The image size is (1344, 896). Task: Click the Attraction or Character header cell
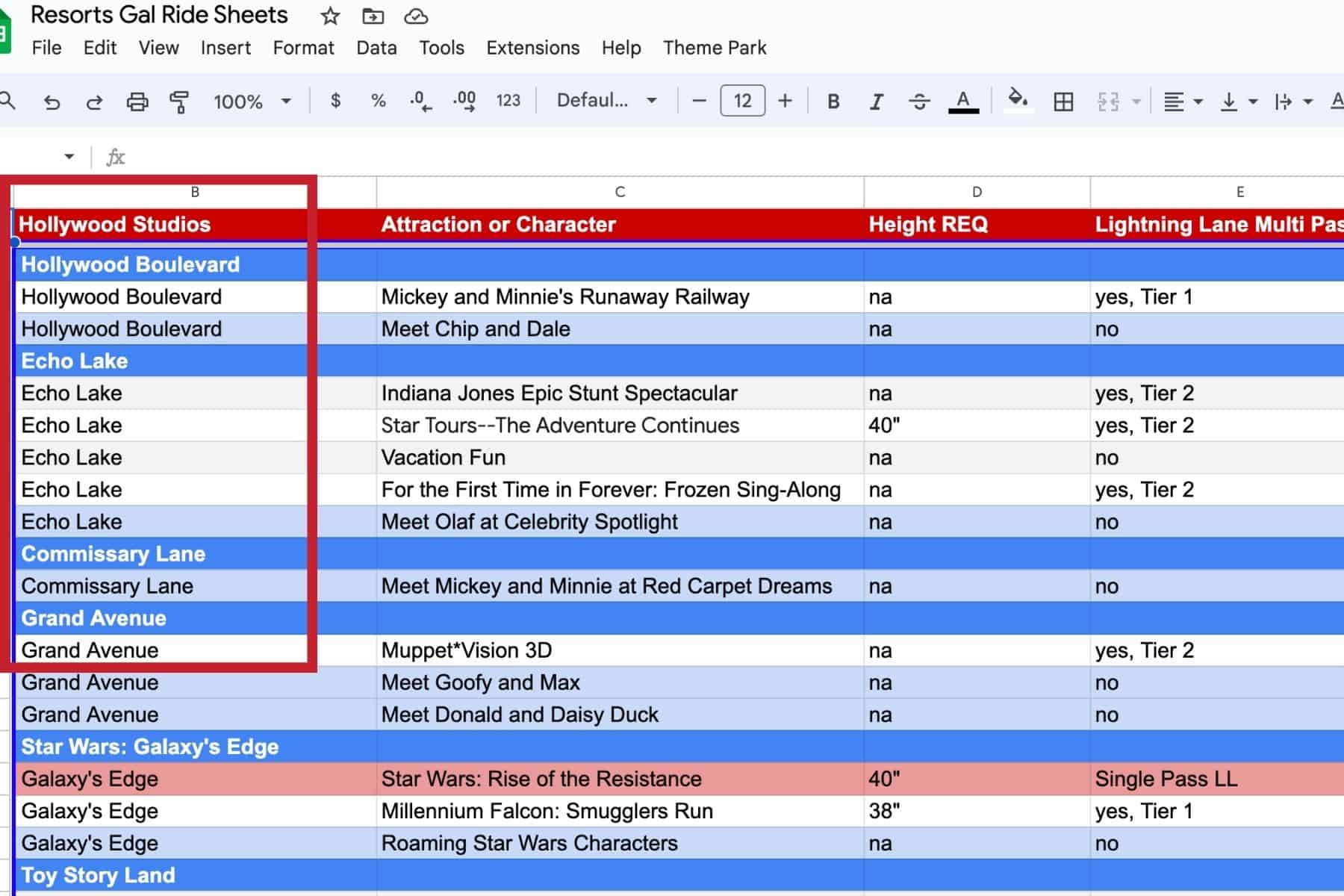pos(620,224)
